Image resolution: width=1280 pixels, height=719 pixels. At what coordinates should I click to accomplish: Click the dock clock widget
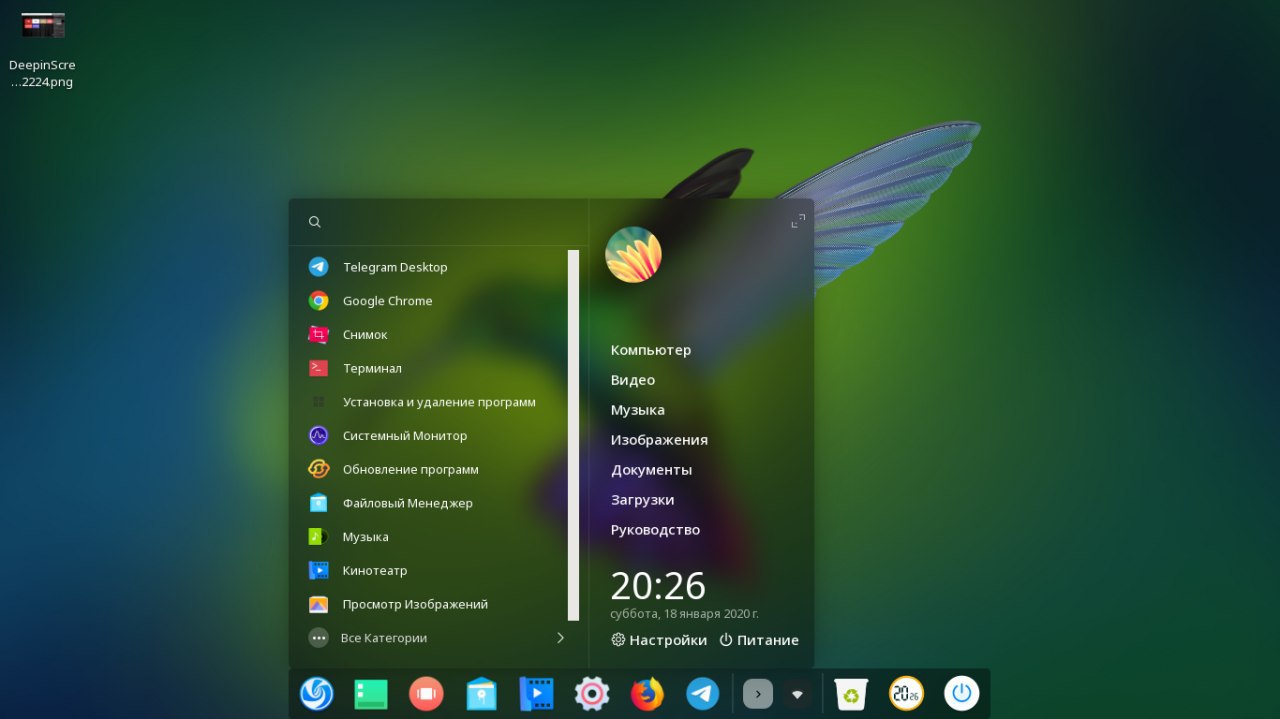coord(906,693)
